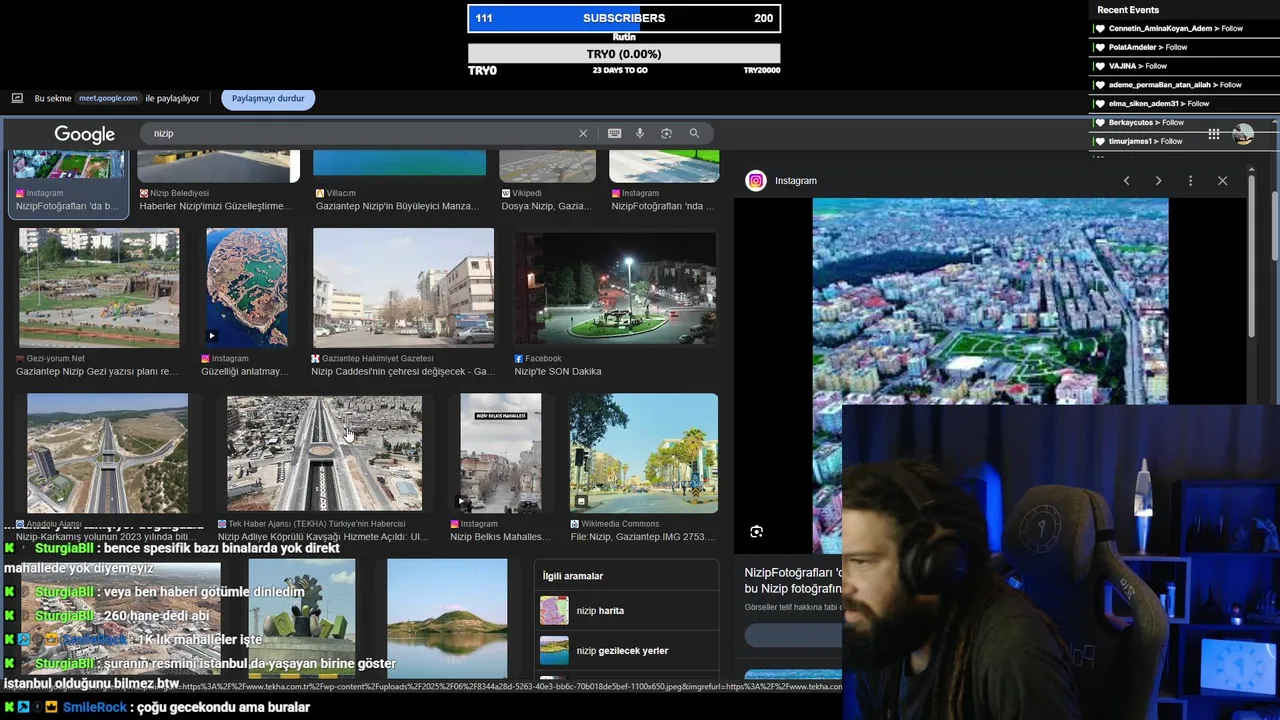
Task: Click the Recent Events heading
Action: point(1128,10)
